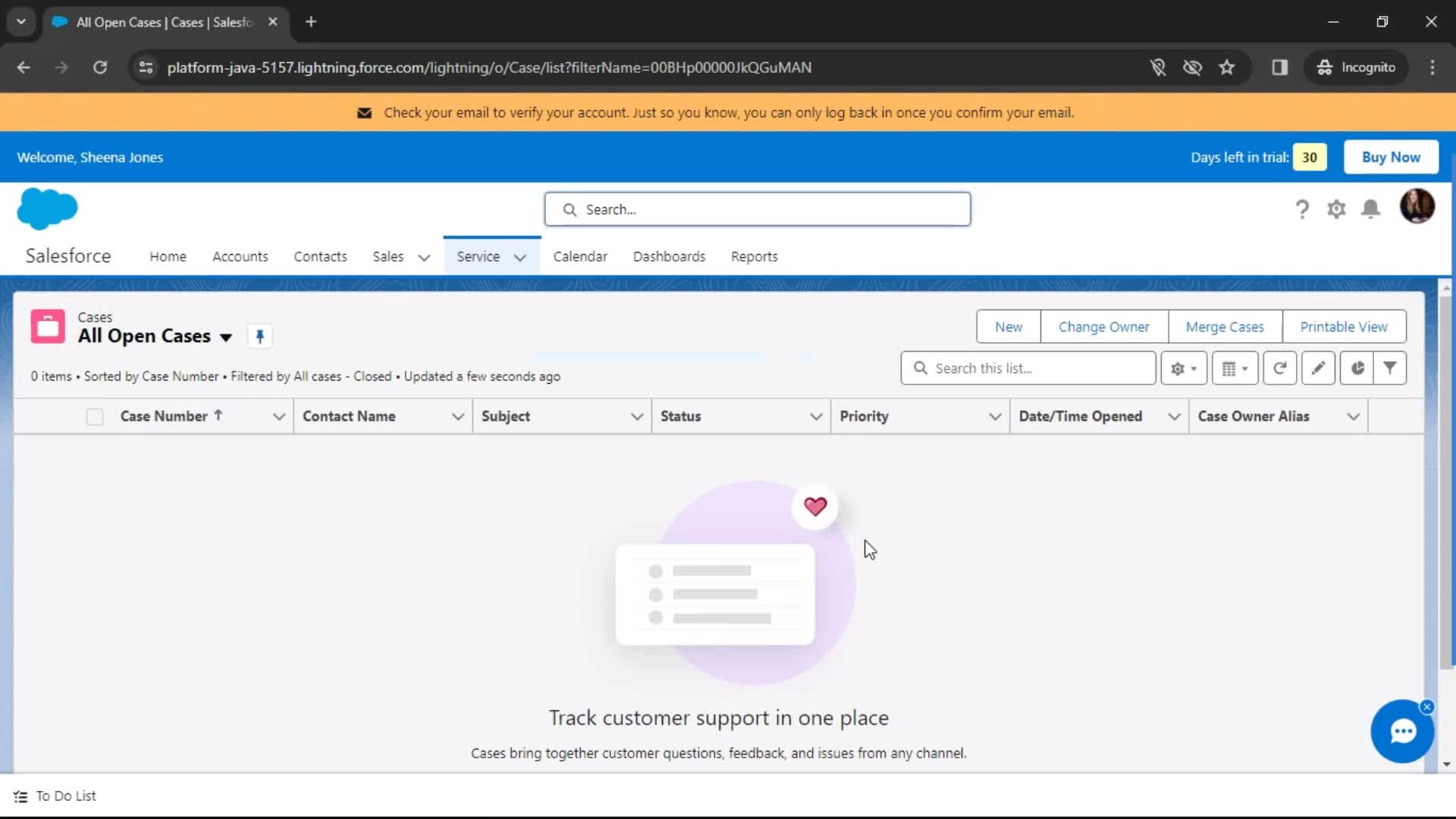Expand the Service tab chevron
1456x819 pixels.
(520, 257)
